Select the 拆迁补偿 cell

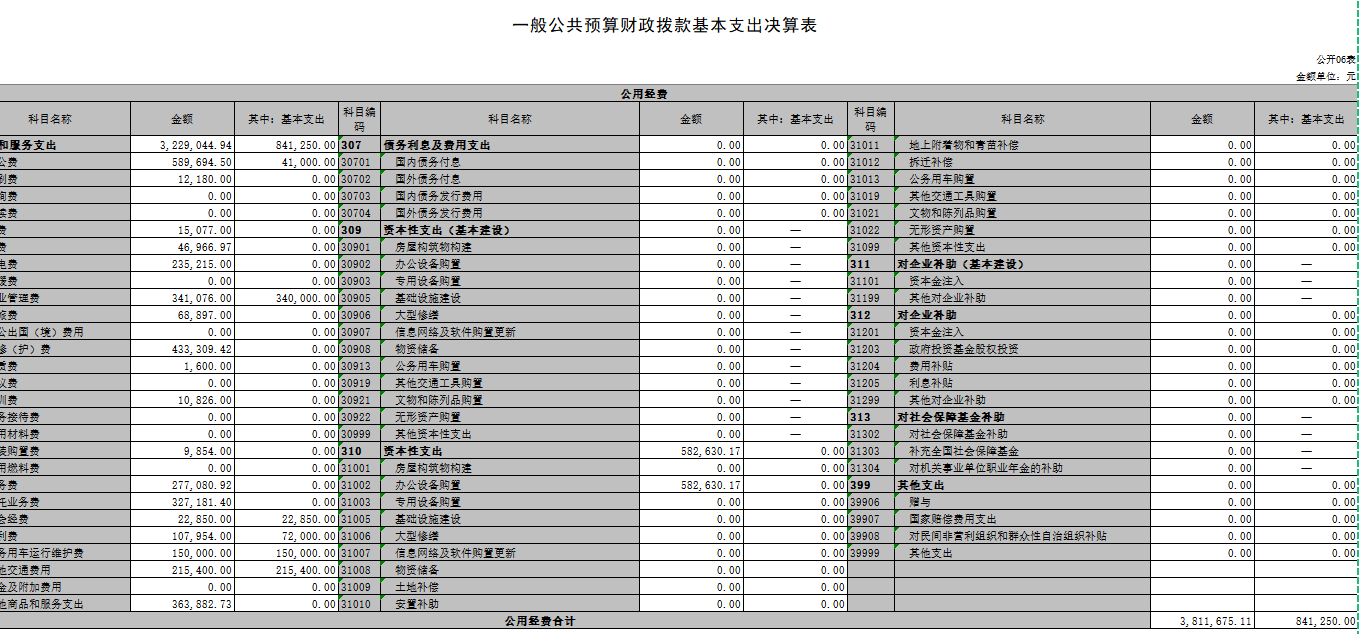pyautogui.click(x=1022, y=162)
